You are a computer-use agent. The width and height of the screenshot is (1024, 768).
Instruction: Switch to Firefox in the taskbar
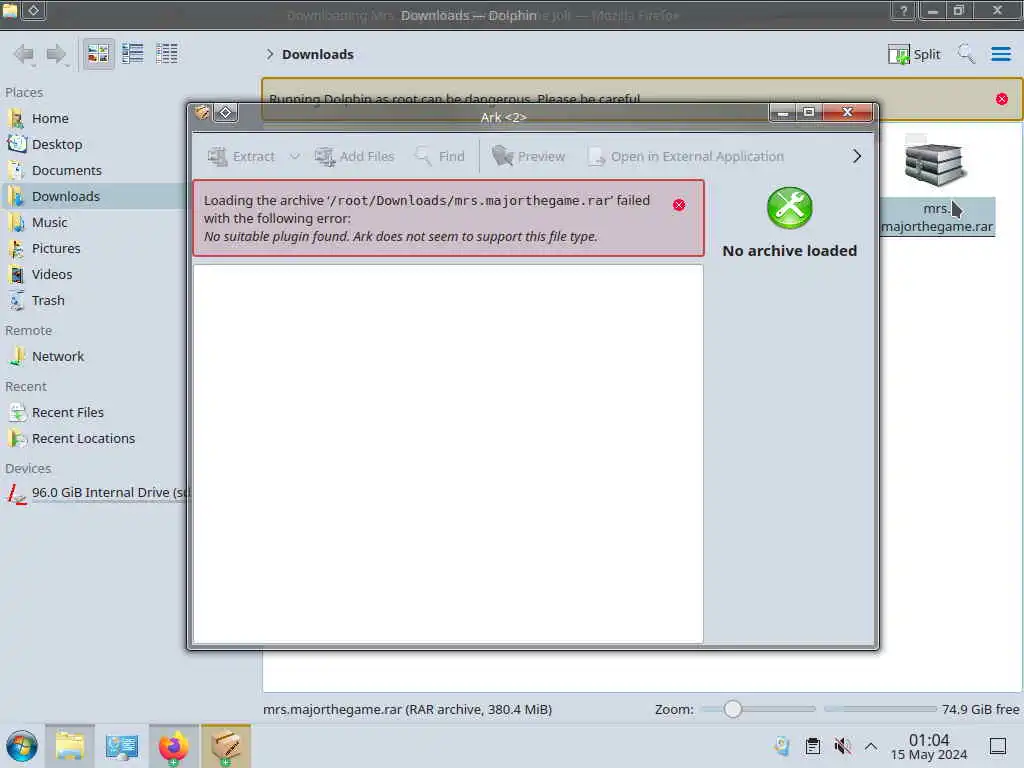[x=173, y=746]
